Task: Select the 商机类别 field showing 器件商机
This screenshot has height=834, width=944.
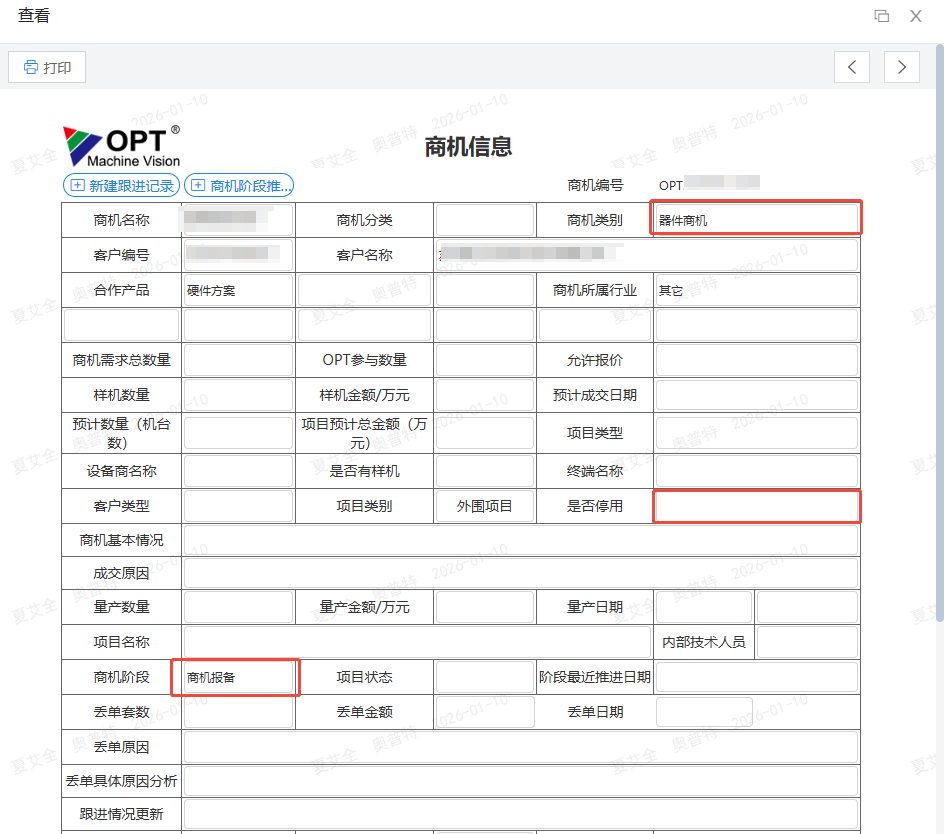Action: click(756, 219)
